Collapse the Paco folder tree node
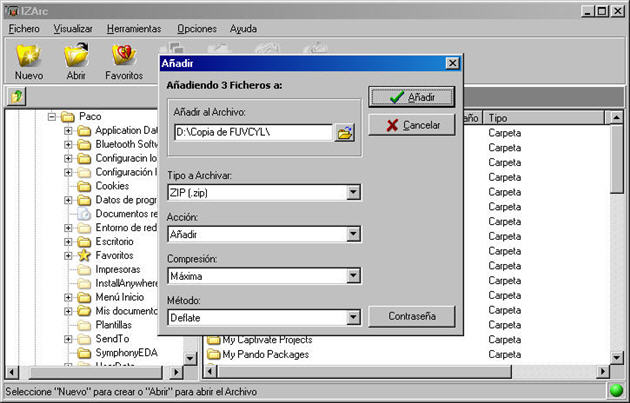The height and width of the screenshot is (403, 630). click(x=53, y=116)
